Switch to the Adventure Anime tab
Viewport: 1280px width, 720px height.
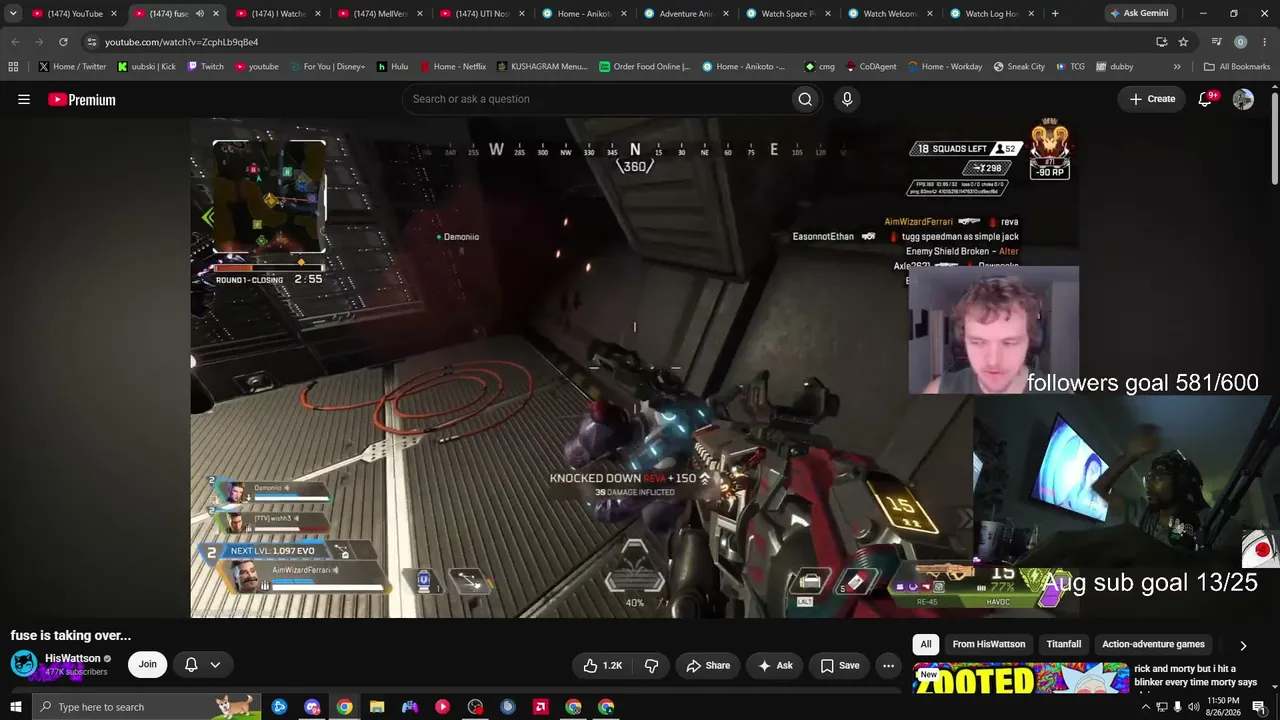pyautogui.click(x=686, y=14)
